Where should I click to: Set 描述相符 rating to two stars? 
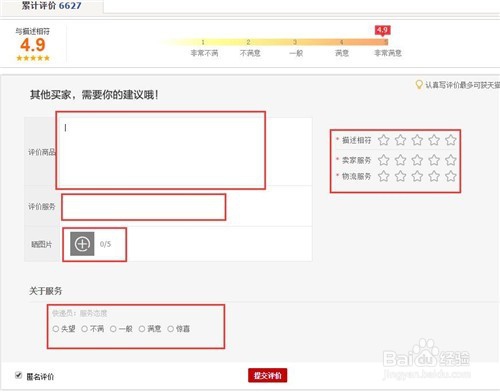[x=400, y=140]
